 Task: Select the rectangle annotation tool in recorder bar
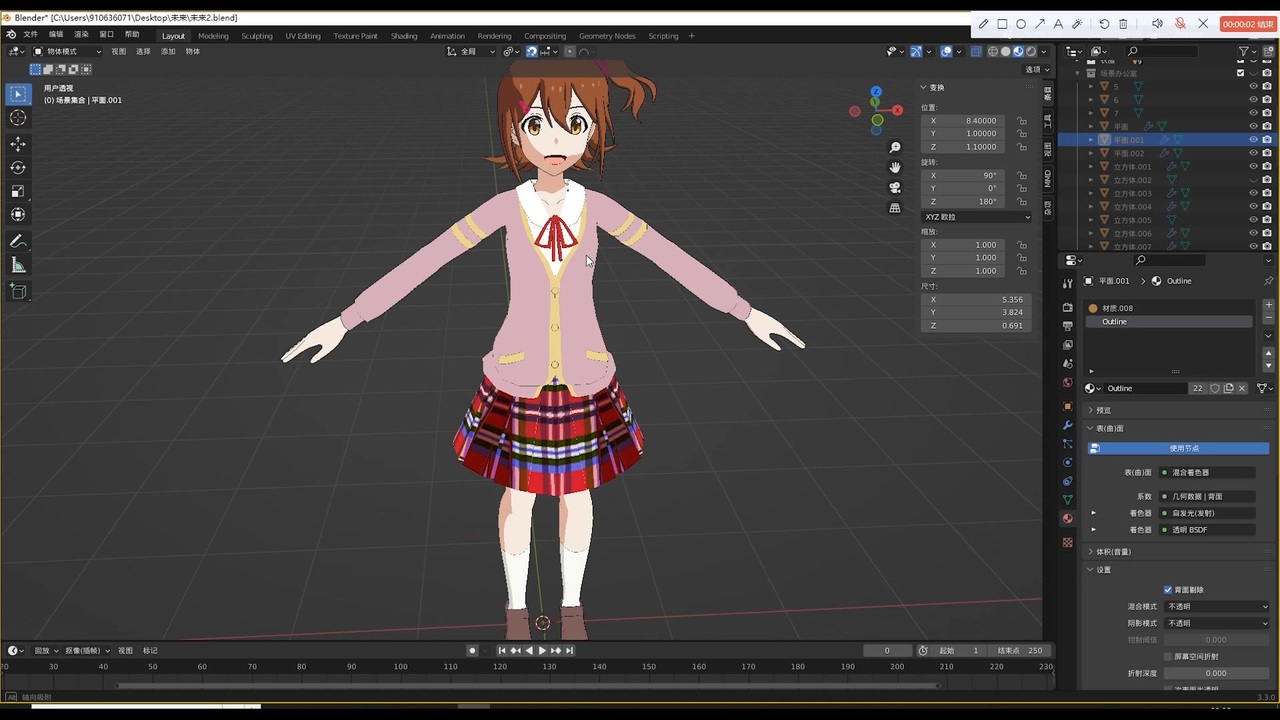click(x=1002, y=24)
